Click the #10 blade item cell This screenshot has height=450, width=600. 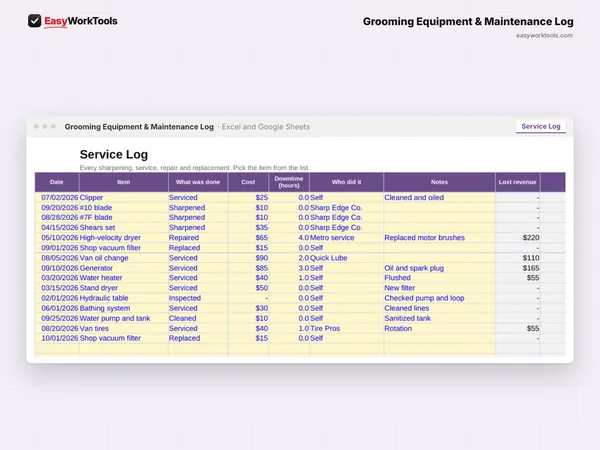(124, 208)
